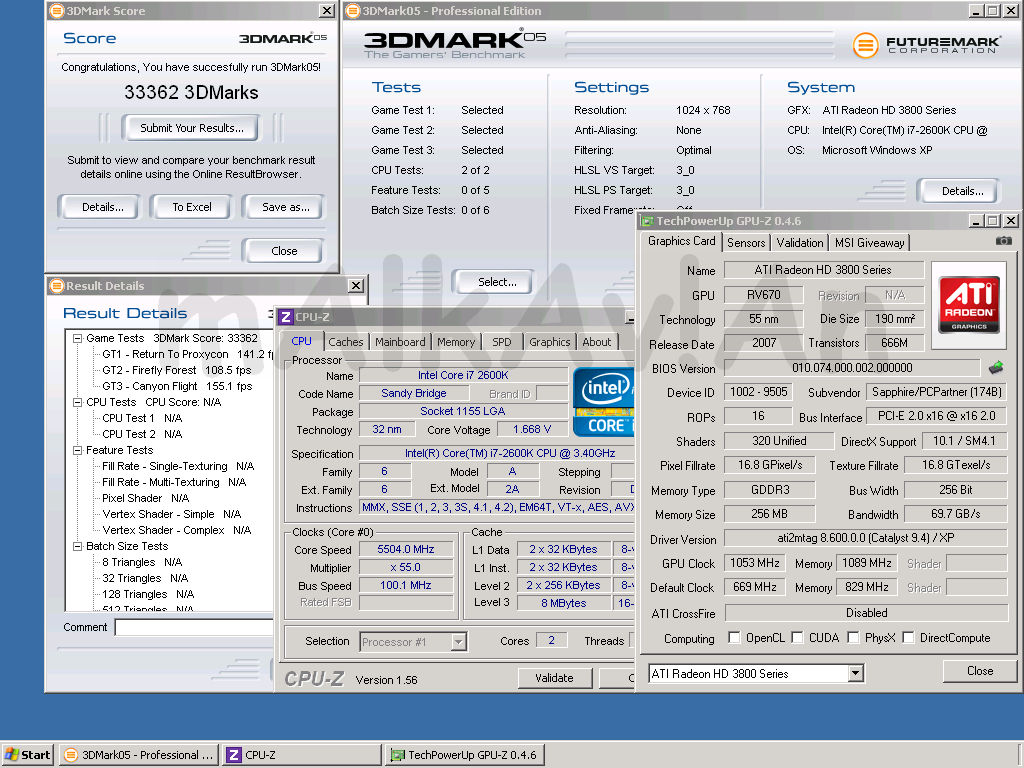This screenshot has width=1024, height=768.
Task: Open the ATI Radeon HD 3800 Series dropdown
Action: click(x=856, y=673)
